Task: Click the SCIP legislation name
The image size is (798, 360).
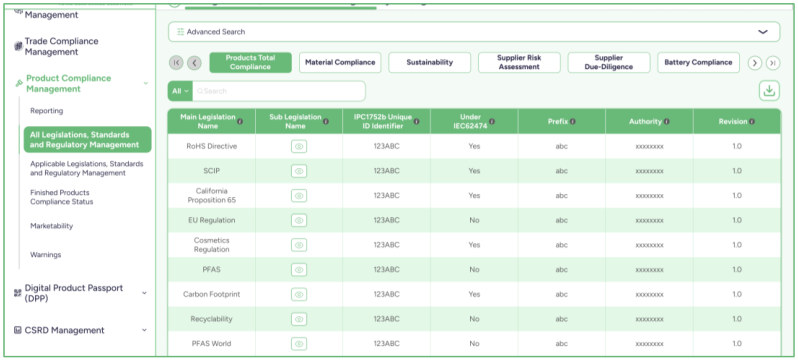Action: pyautogui.click(x=212, y=171)
